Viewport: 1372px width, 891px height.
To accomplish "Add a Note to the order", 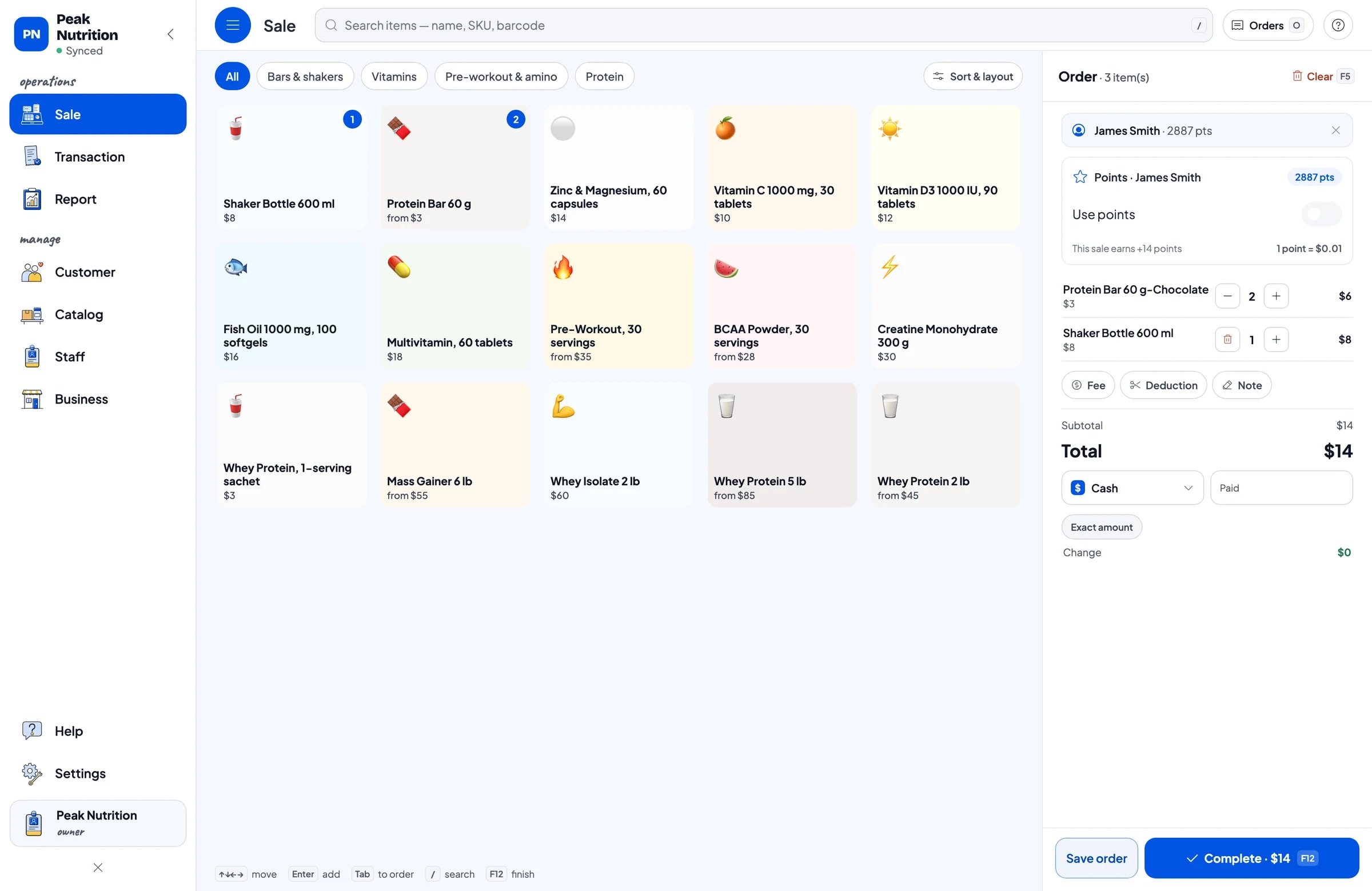I will (1241, 385).
